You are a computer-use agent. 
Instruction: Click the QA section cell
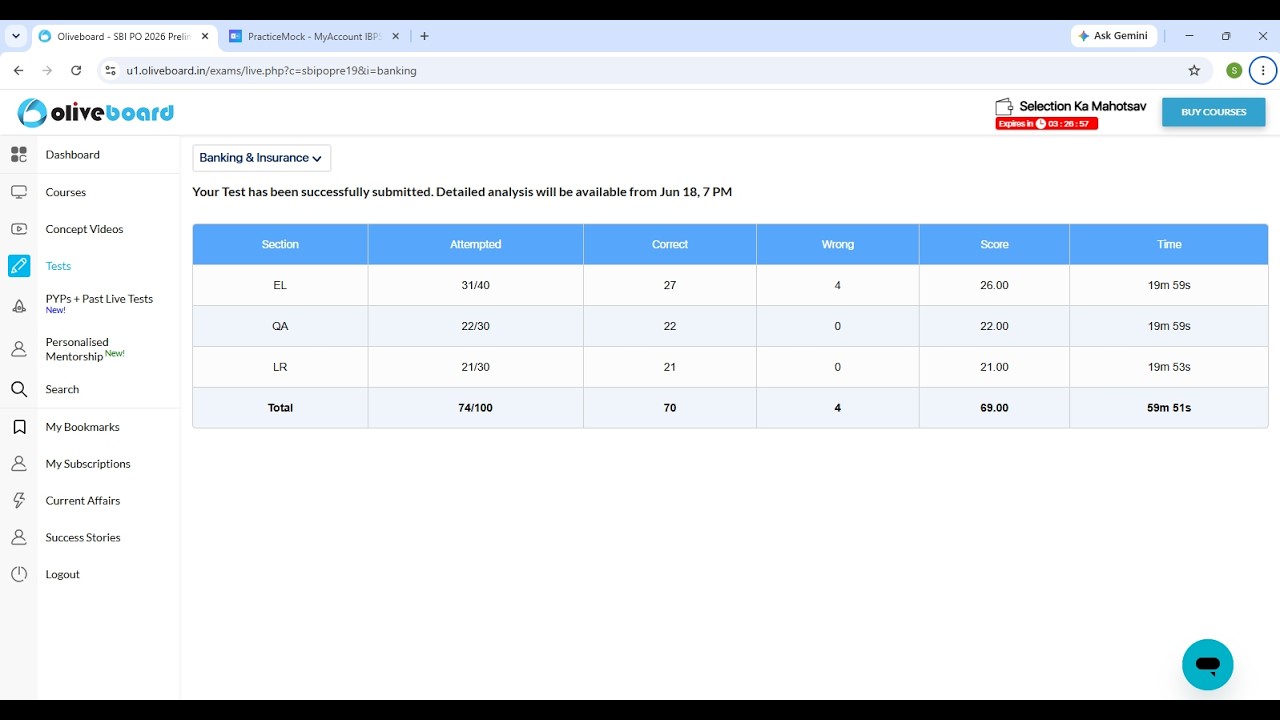coord(280,326)
